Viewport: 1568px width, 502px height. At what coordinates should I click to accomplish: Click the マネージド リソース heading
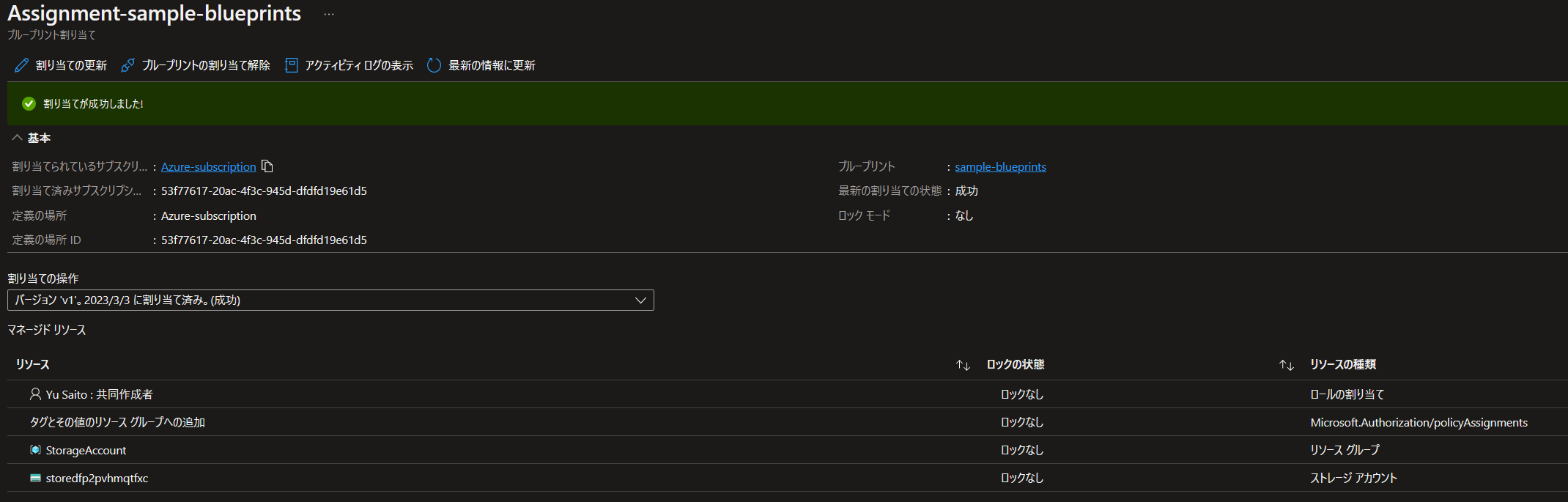click(47, 330)
